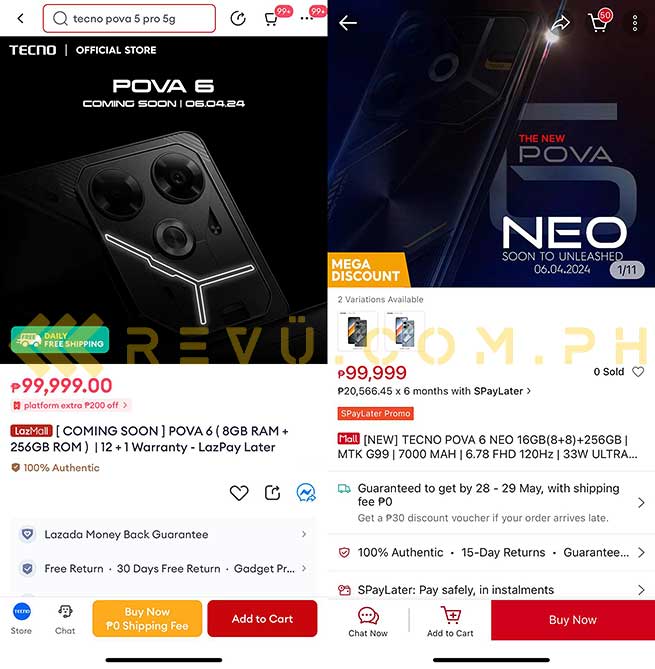Select the second POVA 6 Neo color variation

404,331
